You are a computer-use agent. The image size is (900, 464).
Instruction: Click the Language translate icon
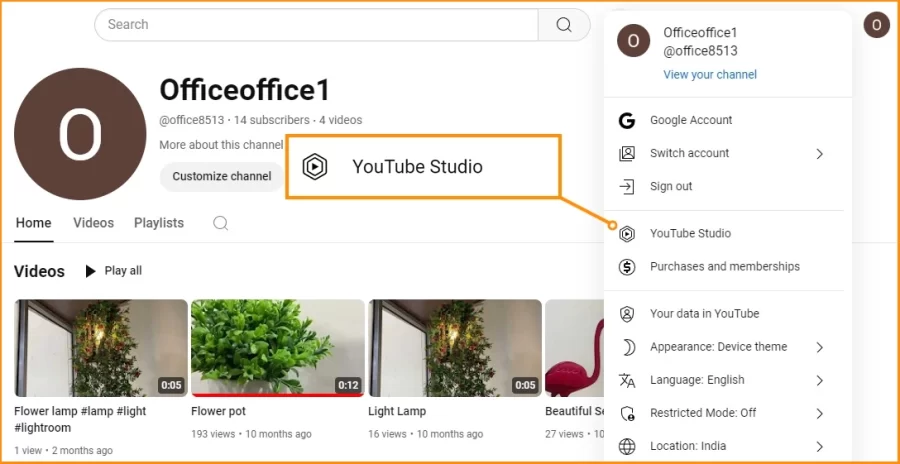pyautogui.click(x=627, y=380)
